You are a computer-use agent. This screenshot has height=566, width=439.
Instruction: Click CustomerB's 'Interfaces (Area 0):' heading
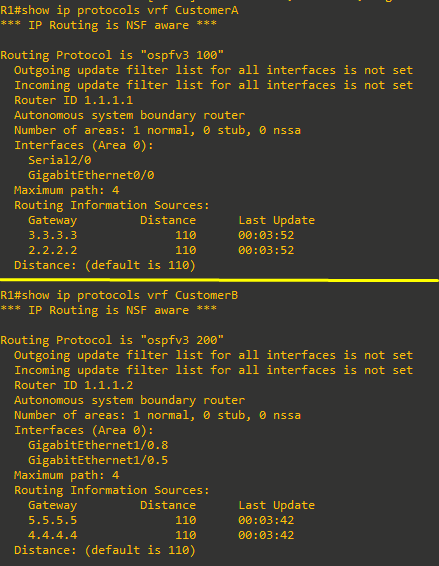pos(84,430)
